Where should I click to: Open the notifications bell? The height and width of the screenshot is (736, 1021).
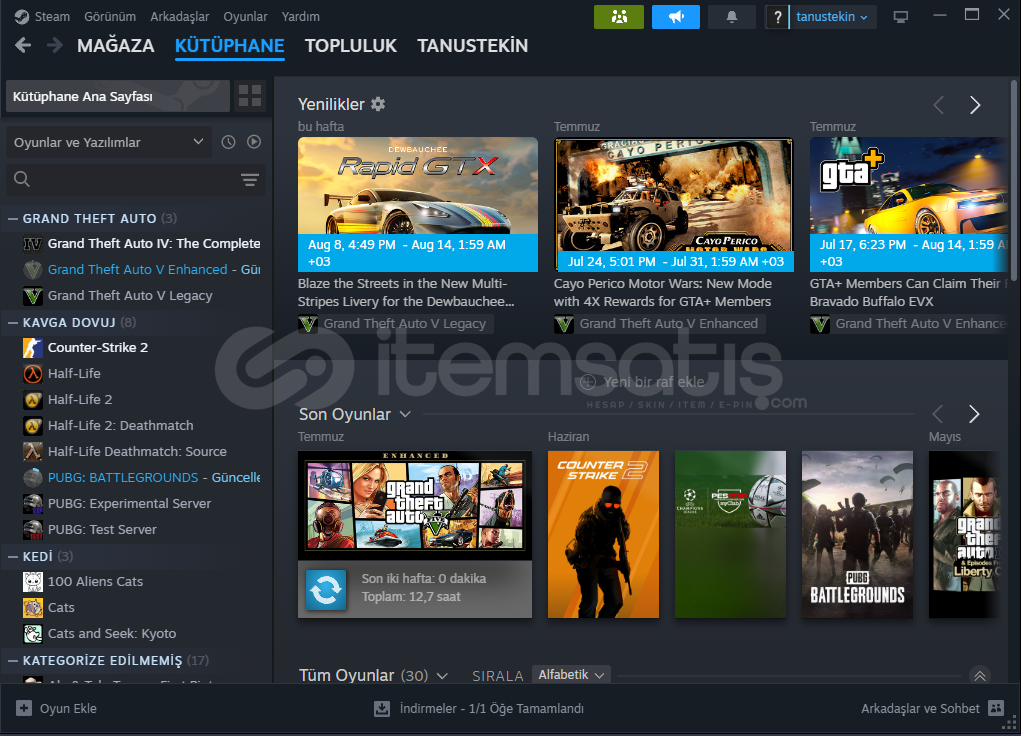[x=732, y=17]
